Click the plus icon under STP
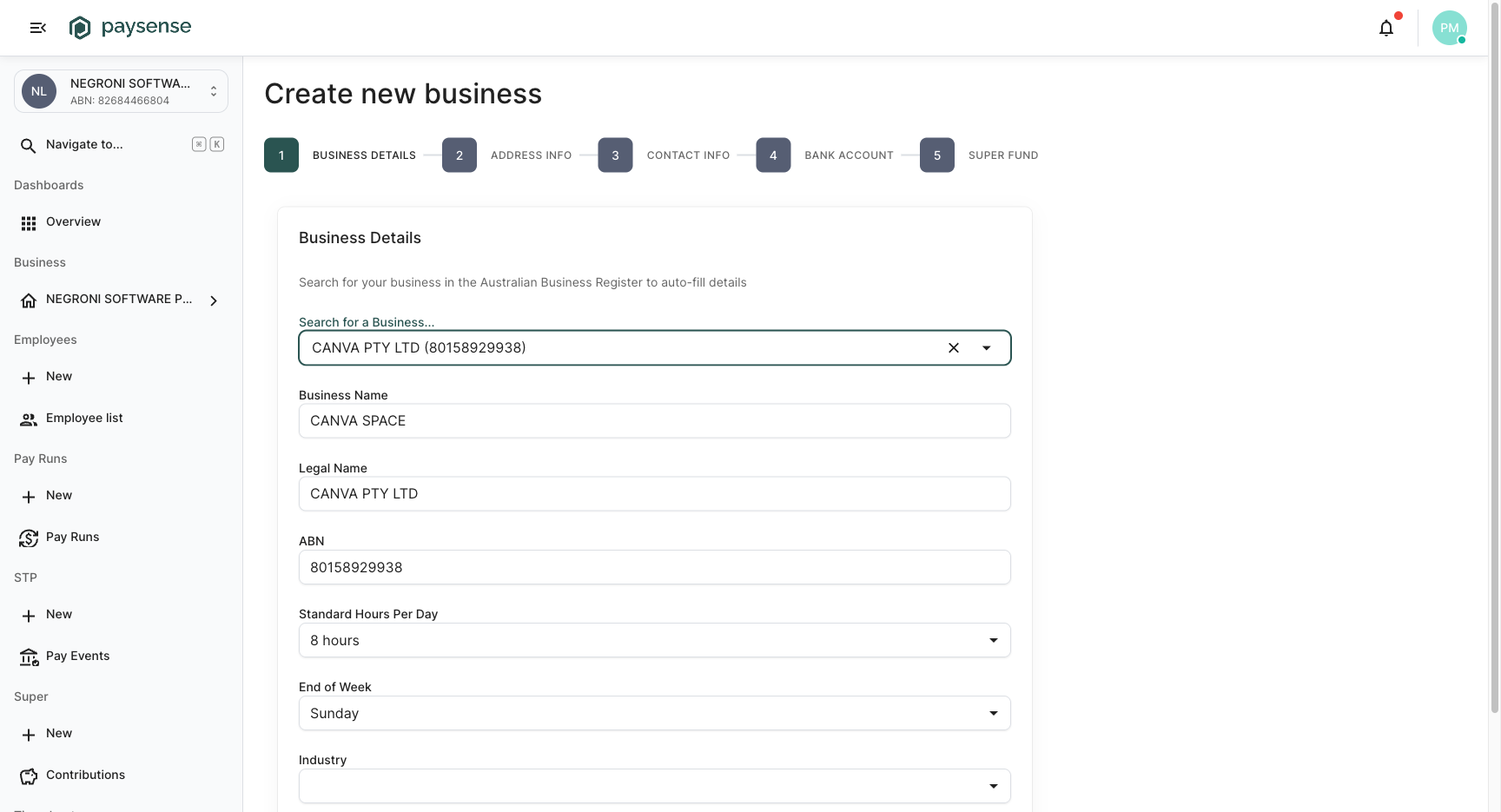Screen dimensions: 1501x812 click(x=29, y=616)
